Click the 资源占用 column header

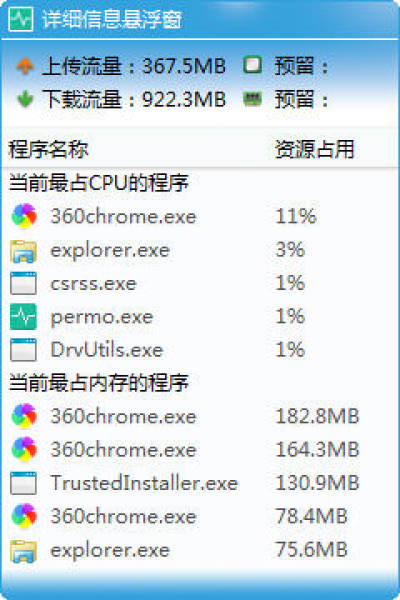[x=315, y=149]
